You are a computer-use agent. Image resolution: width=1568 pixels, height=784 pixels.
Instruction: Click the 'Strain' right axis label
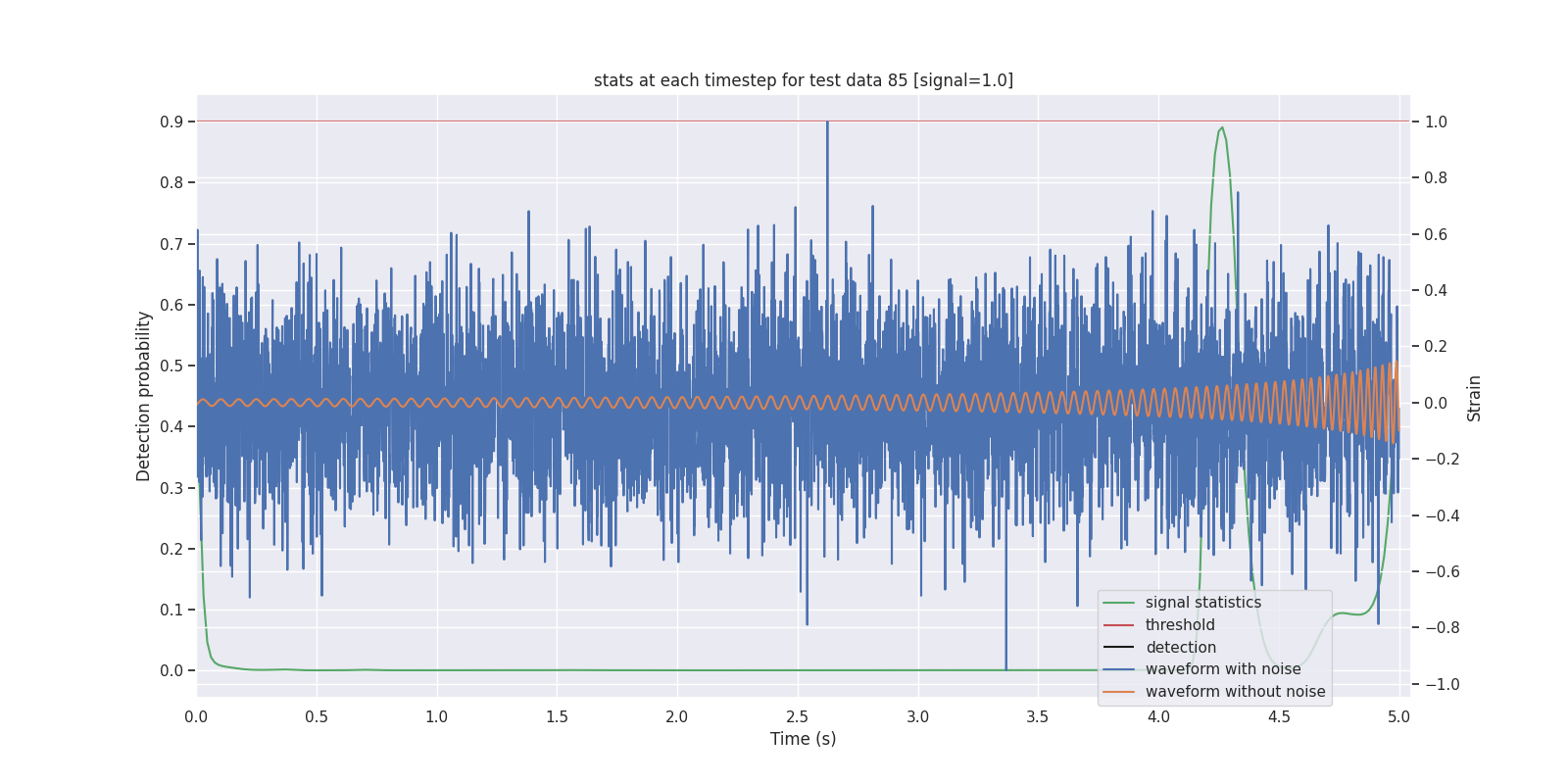coord(1474,398)
